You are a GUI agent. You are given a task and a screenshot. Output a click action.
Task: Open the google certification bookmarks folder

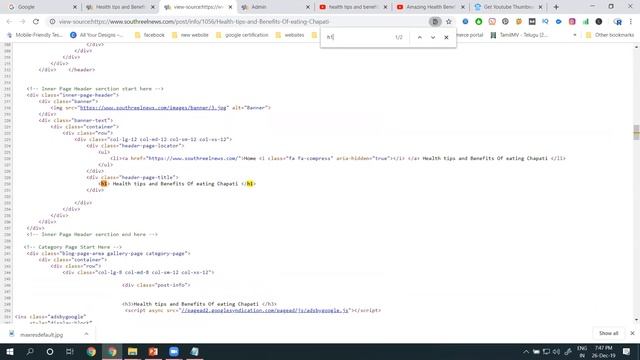[x=242, y=35]
